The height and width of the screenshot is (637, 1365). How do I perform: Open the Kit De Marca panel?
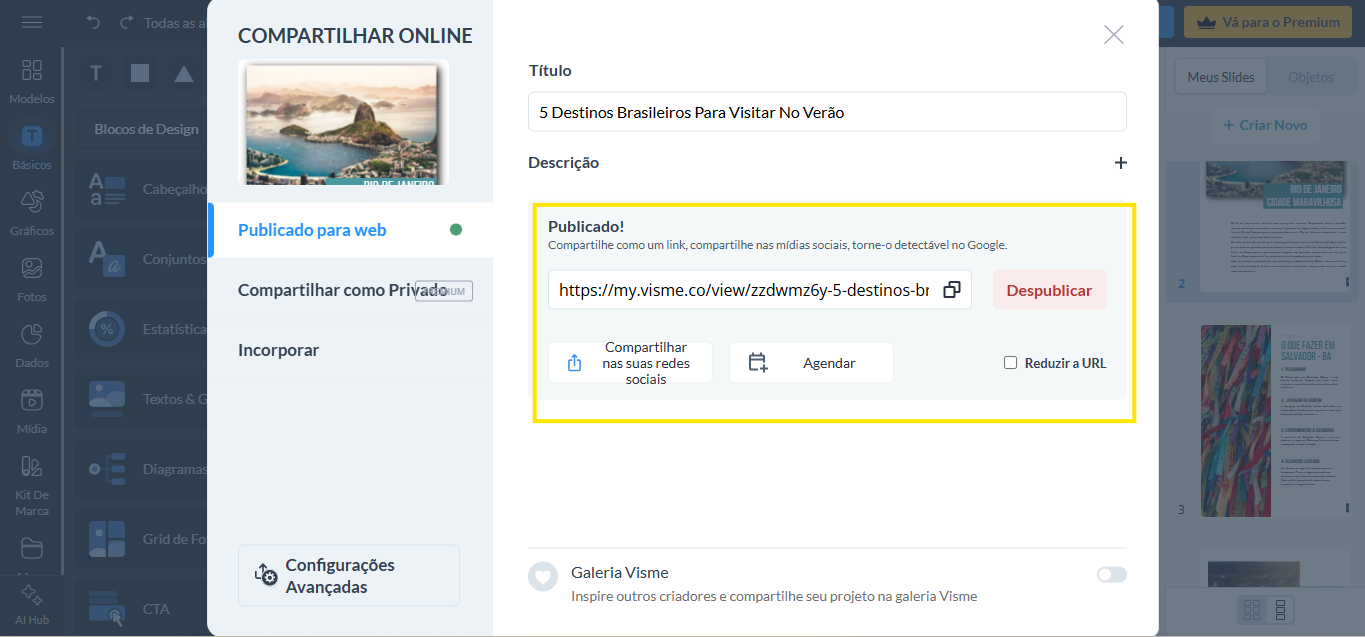(32, 485)
